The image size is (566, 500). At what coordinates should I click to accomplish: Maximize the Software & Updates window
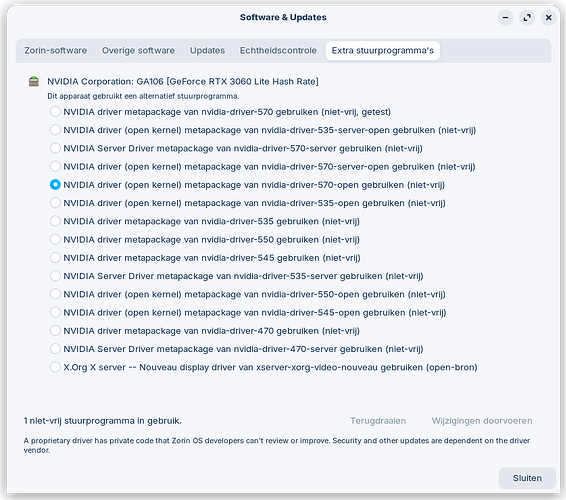[x=527, y=17]
